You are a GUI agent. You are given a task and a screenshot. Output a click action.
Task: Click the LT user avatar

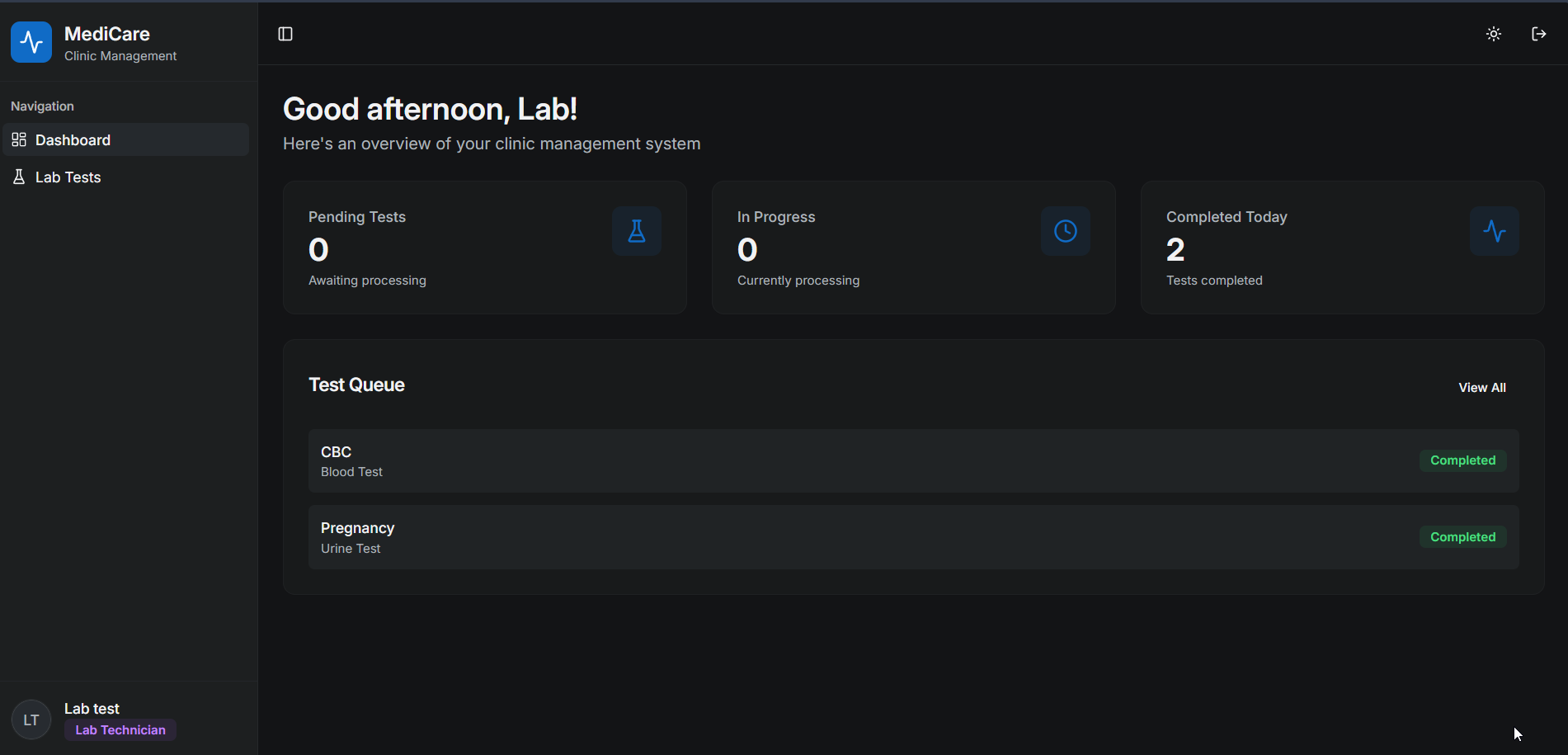[31, 720]
